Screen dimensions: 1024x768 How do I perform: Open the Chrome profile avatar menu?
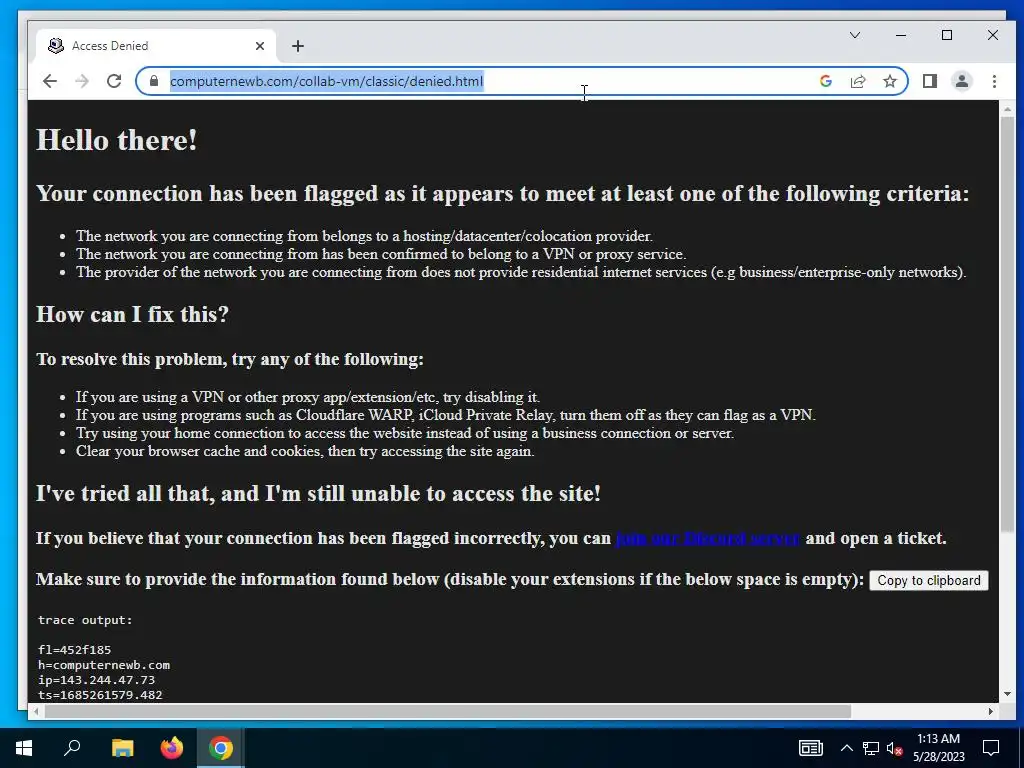[961, 81]
